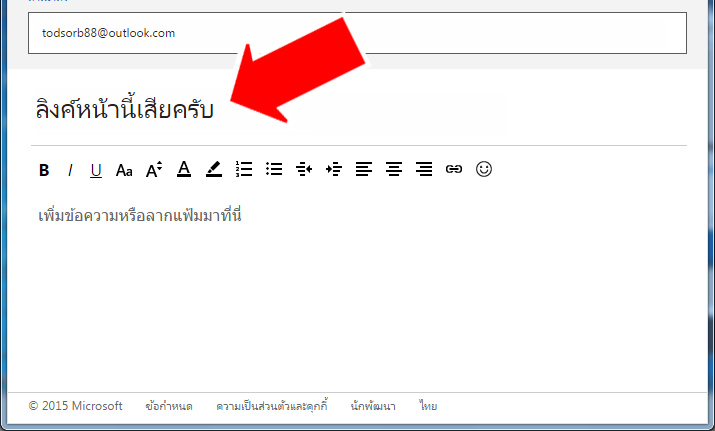Toggle bold formatting in the toolbar

[44, 170]
